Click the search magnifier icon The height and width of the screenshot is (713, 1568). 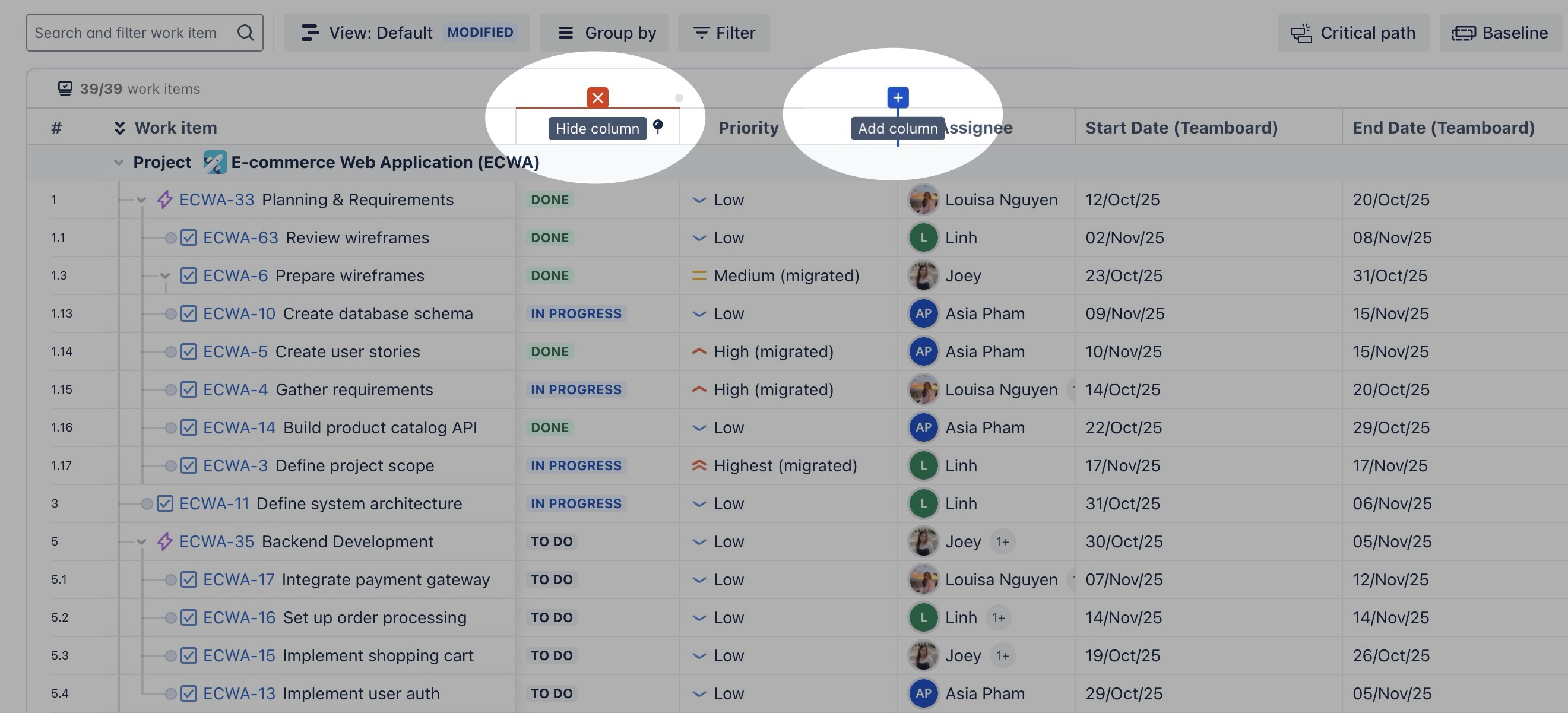(245, 32)
